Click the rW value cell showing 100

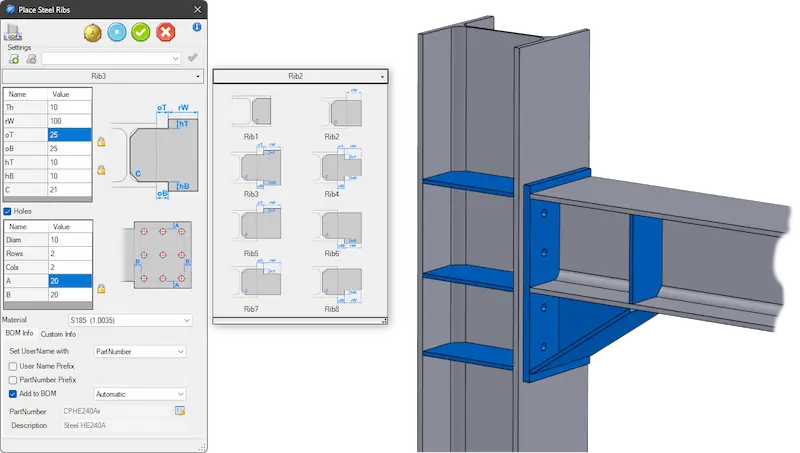click(x=69, y=121)
